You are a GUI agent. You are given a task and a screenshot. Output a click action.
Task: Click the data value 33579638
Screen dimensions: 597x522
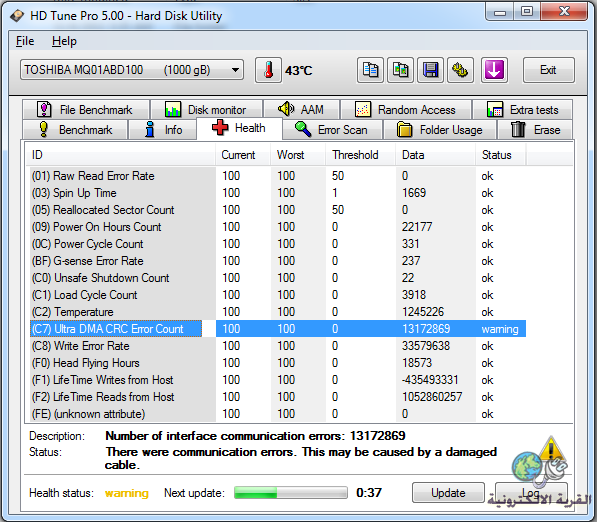(426, 346)
